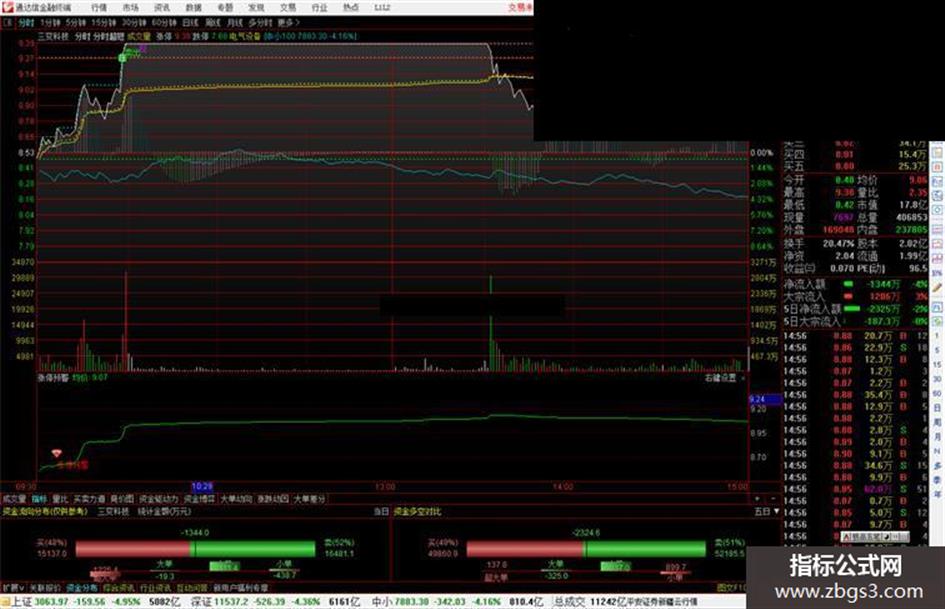Open the 交易 menu in top bar
945x609 pixels.
point(288,7)
